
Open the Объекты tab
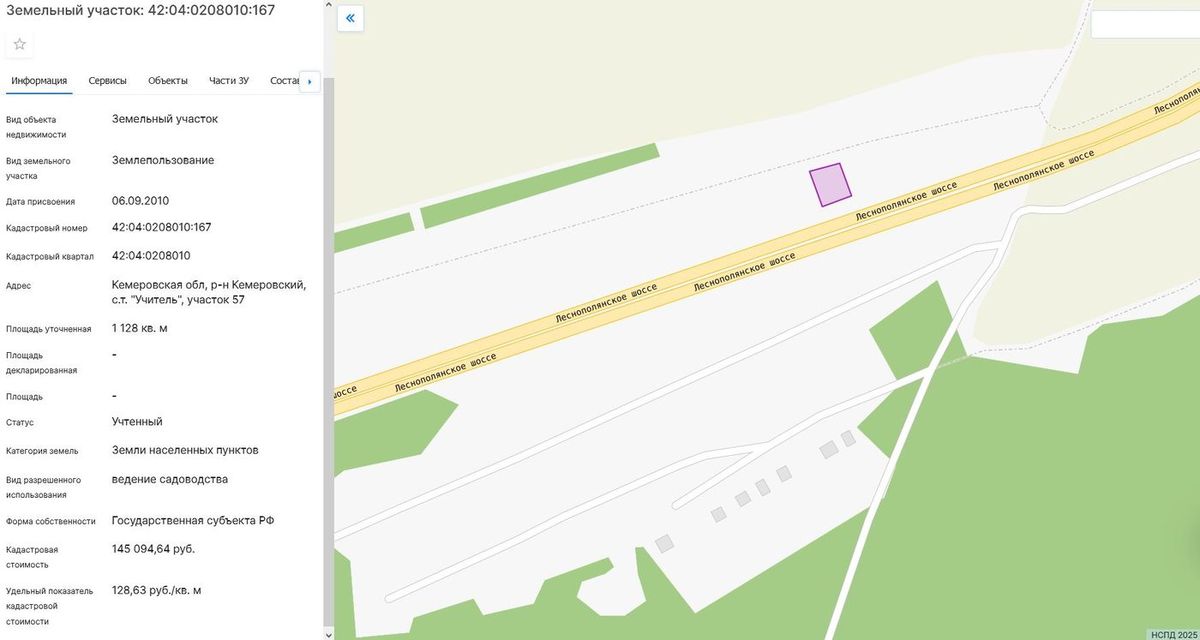[x=168, y=81]
